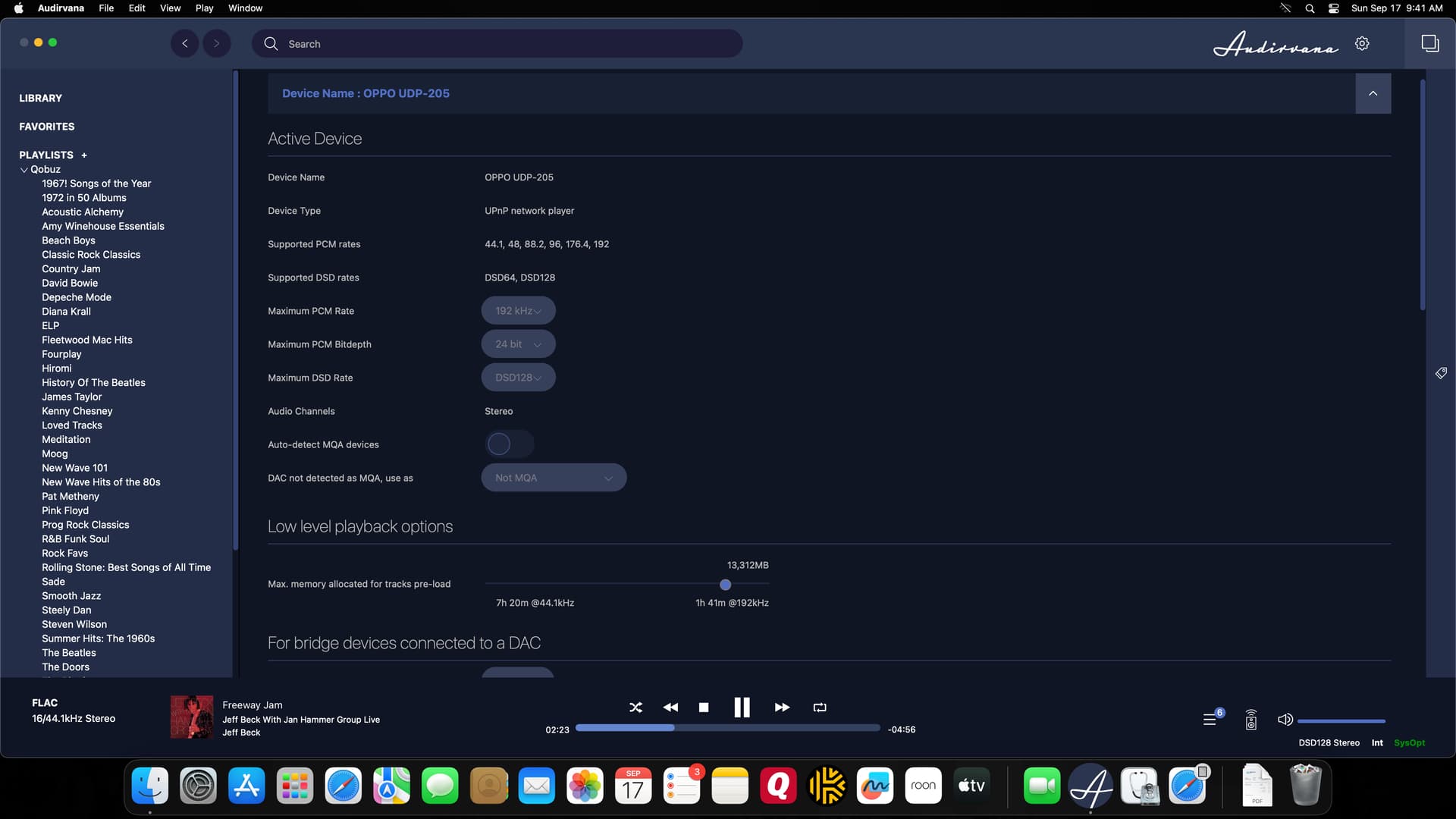The height and width of the screenshot is (819, 1456).
Task: Stop playback with the square button
Action: (704, 707)
